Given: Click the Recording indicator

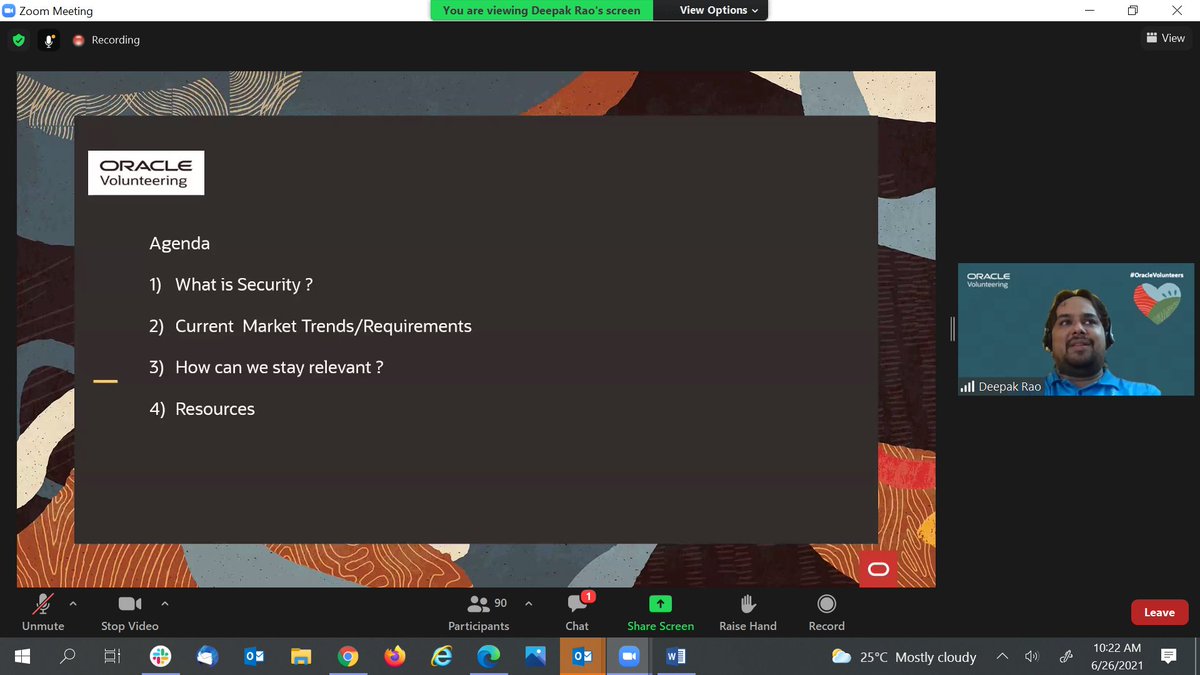Looking at the screenshot, I should point(107,40).
